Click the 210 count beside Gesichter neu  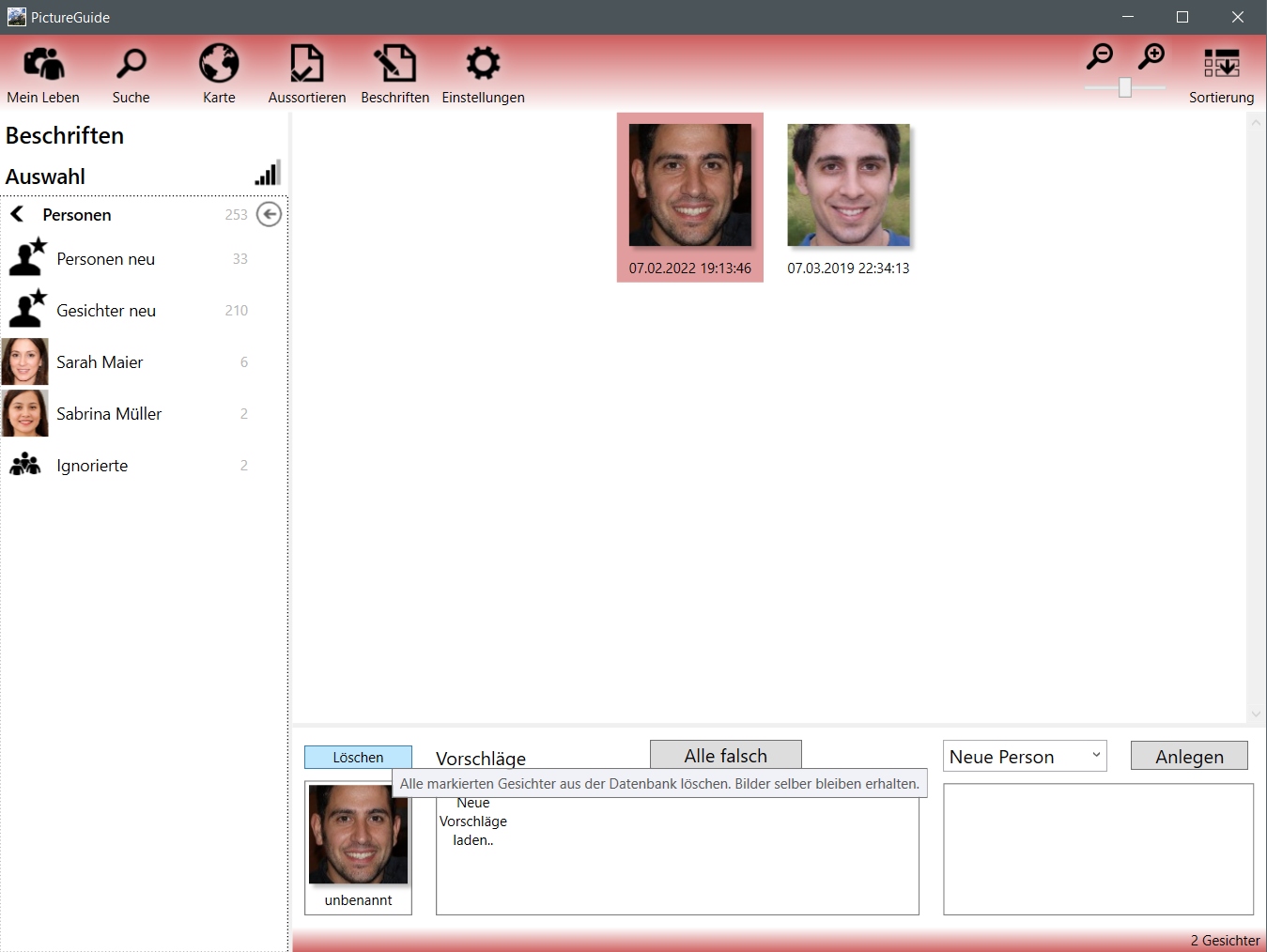236,310
